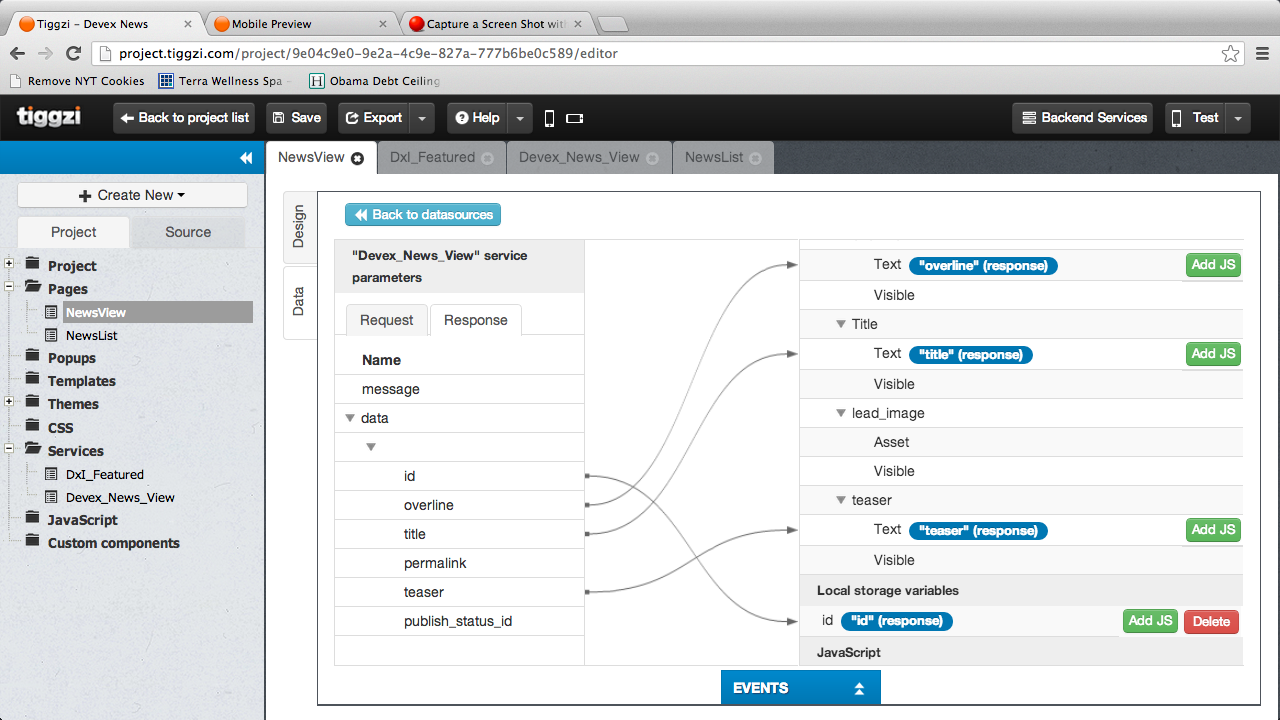Click the landscape phone orientation icon
Viewport: 1280px width, 720px height.
click(x=574, y=118)
